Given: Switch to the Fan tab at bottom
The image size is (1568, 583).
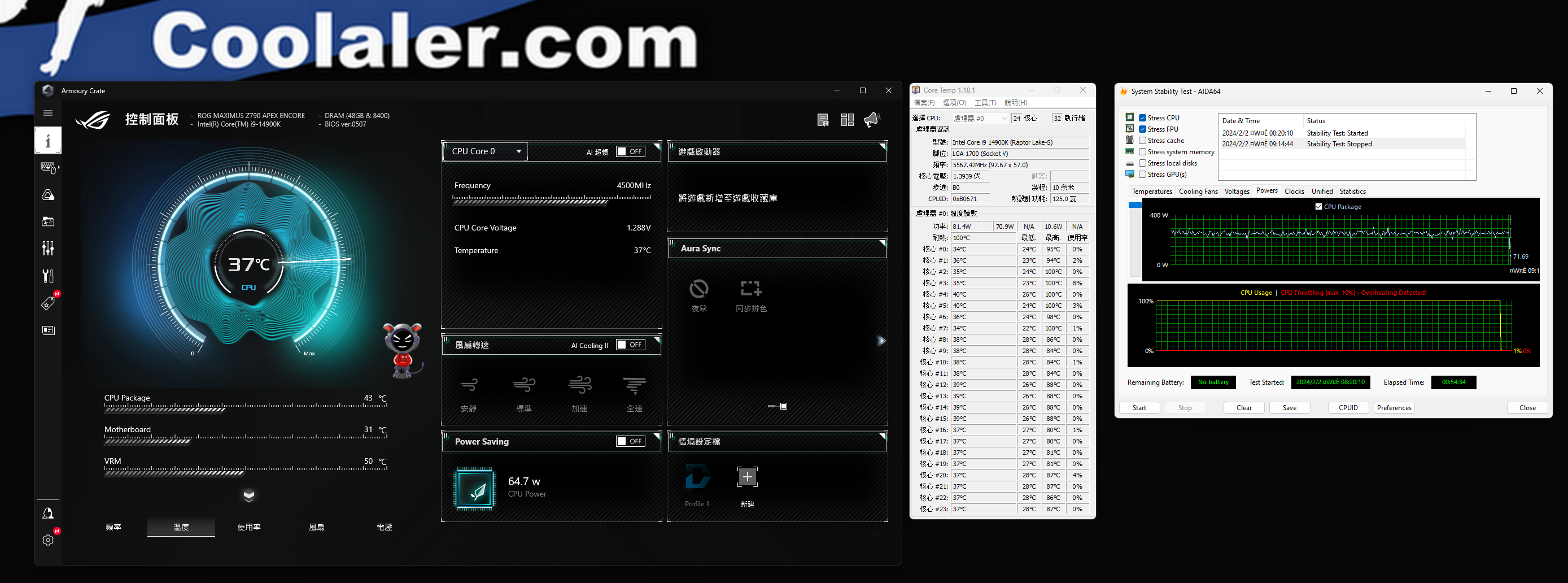Looking at the screenshot, I should click(317, 527).
